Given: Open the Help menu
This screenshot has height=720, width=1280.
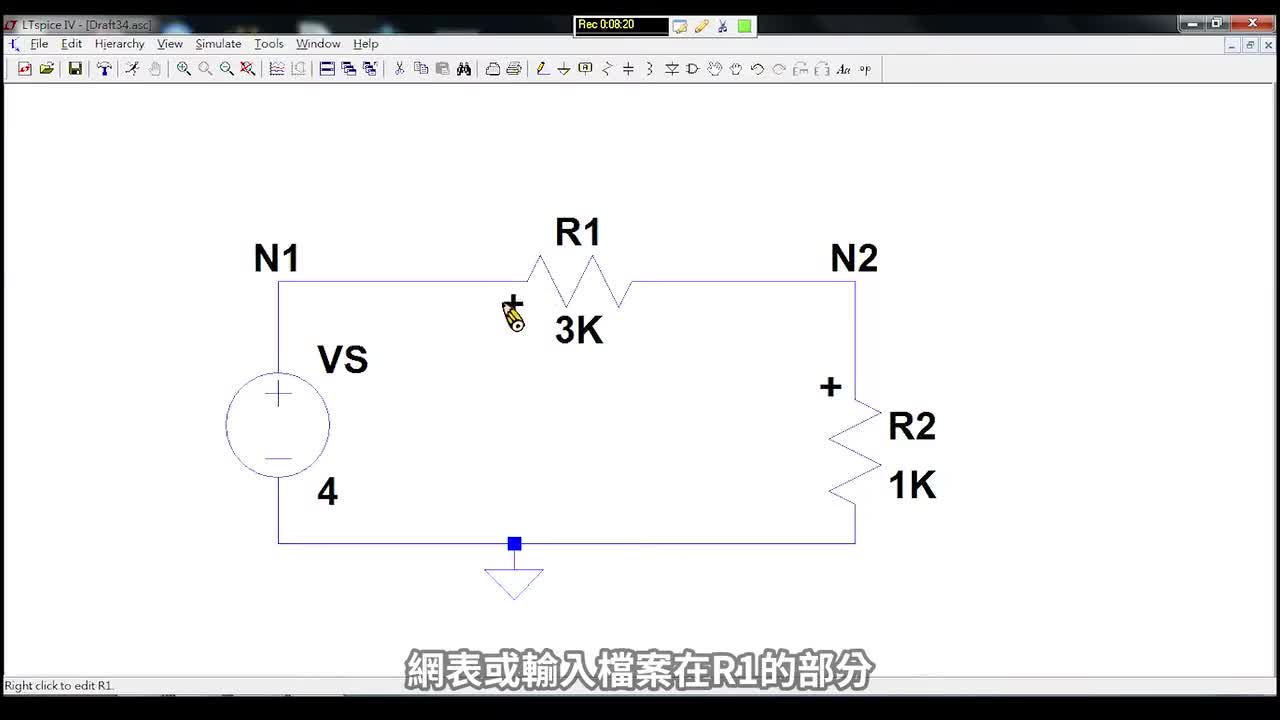Looking at the screenshot, I should (x=366, y=44).
